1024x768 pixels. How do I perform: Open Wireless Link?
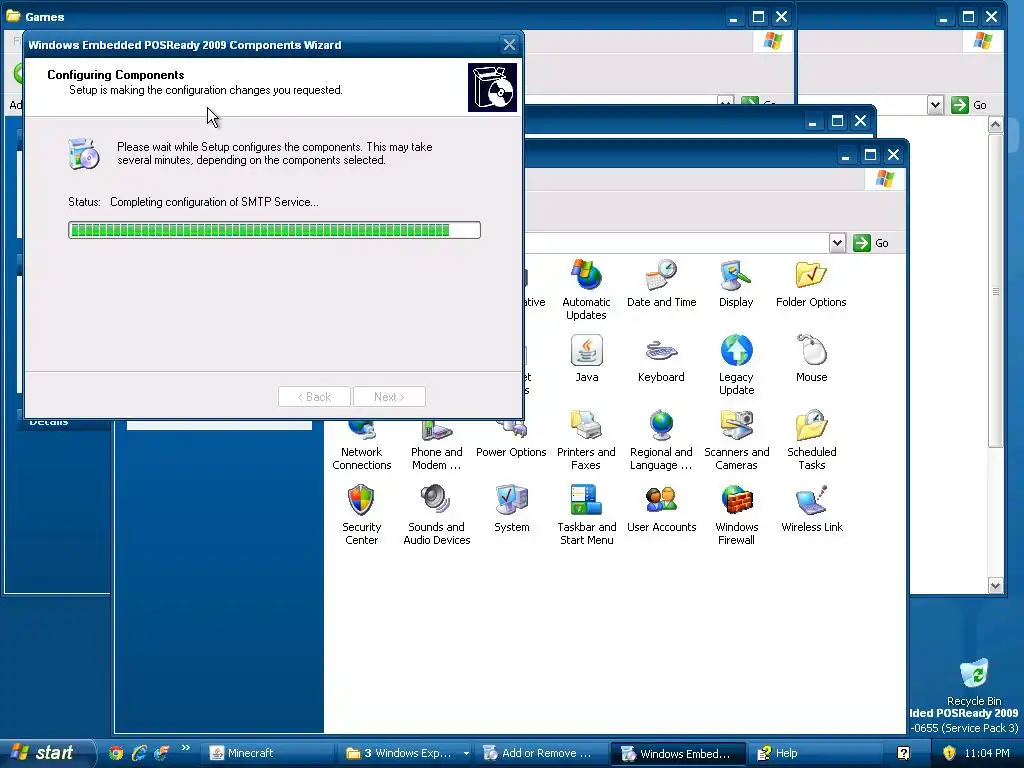pyautogui.click(x=811, y=509)
